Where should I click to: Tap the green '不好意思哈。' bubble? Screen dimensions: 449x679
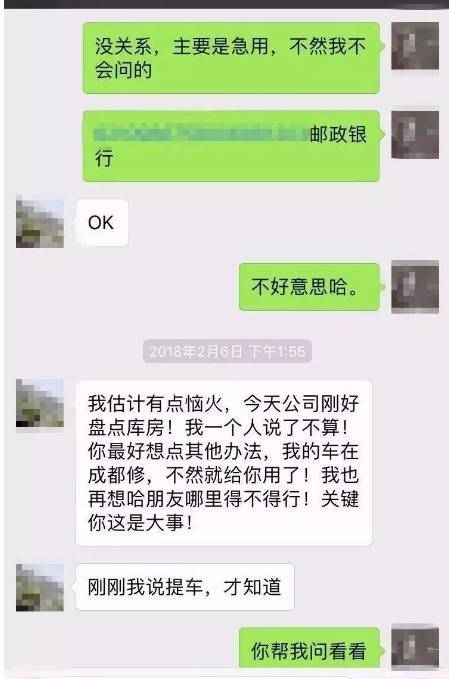309,287
